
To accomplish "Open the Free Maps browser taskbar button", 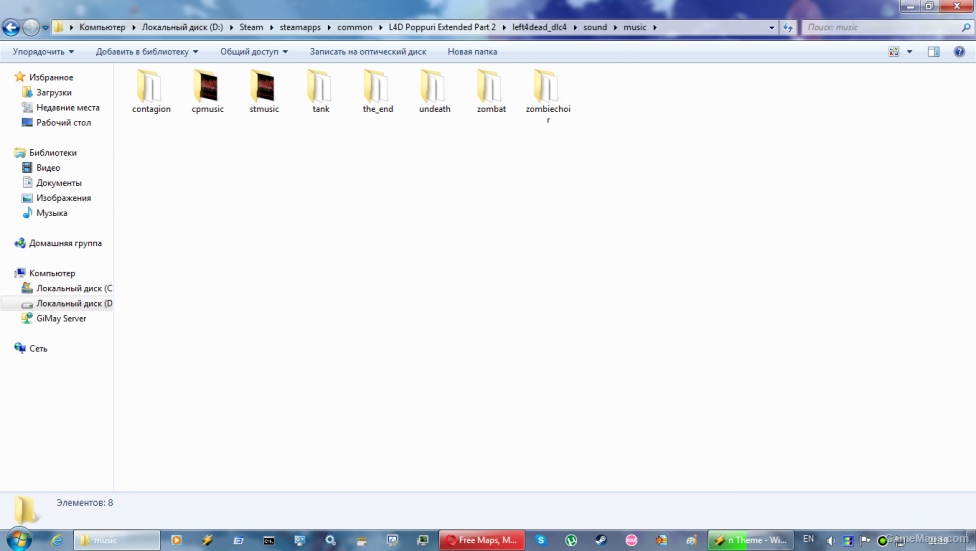I will pyautogui.click(x=482, y=540).
